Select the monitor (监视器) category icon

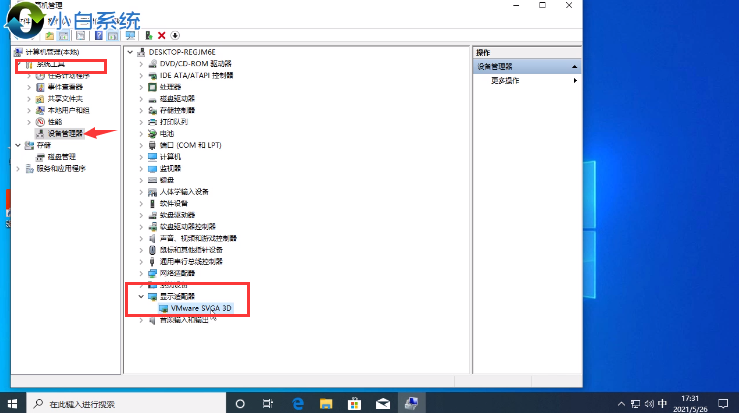[x=152, y=168]
